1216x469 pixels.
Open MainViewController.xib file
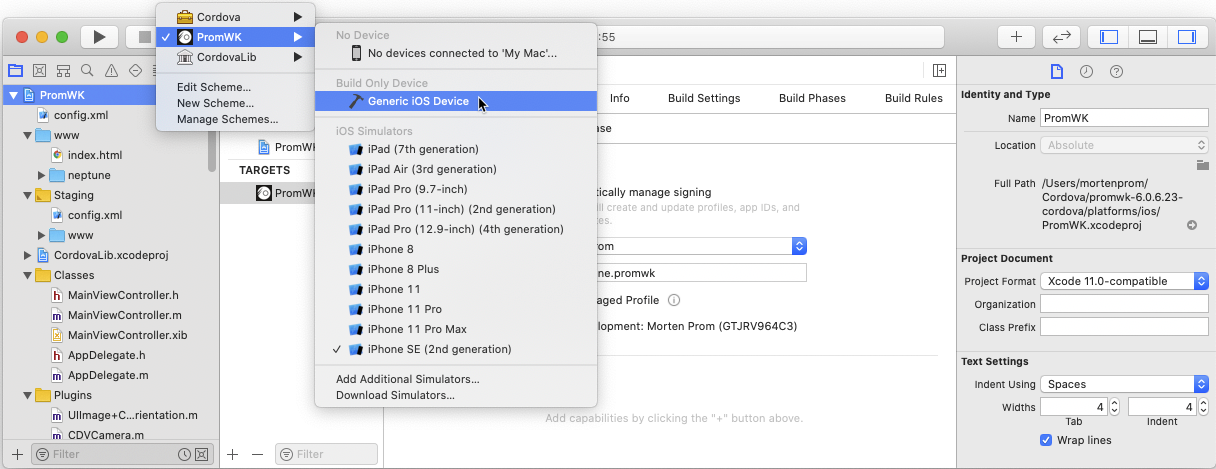point(127,335)
